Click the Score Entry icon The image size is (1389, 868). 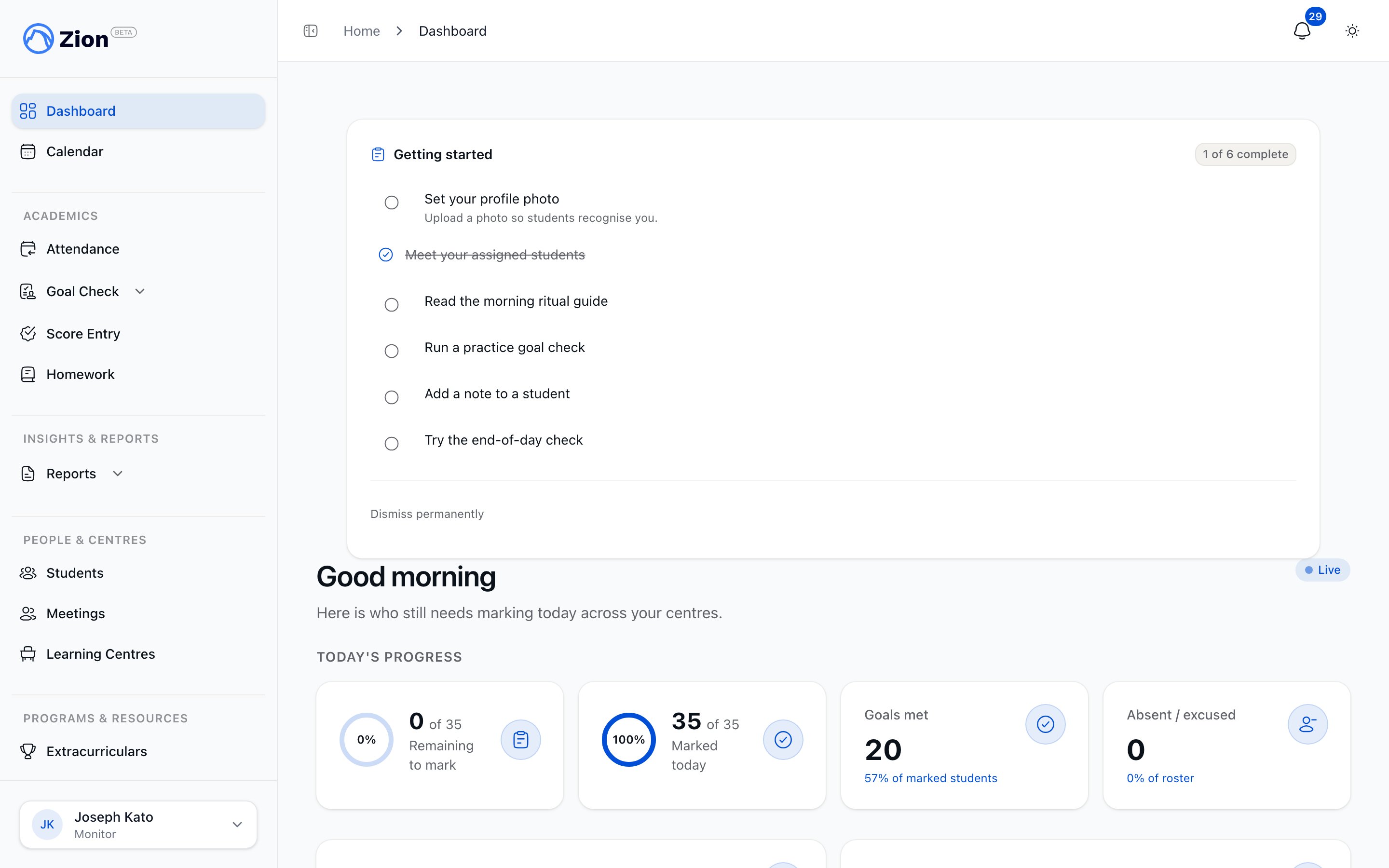click(x=28, y=334)
